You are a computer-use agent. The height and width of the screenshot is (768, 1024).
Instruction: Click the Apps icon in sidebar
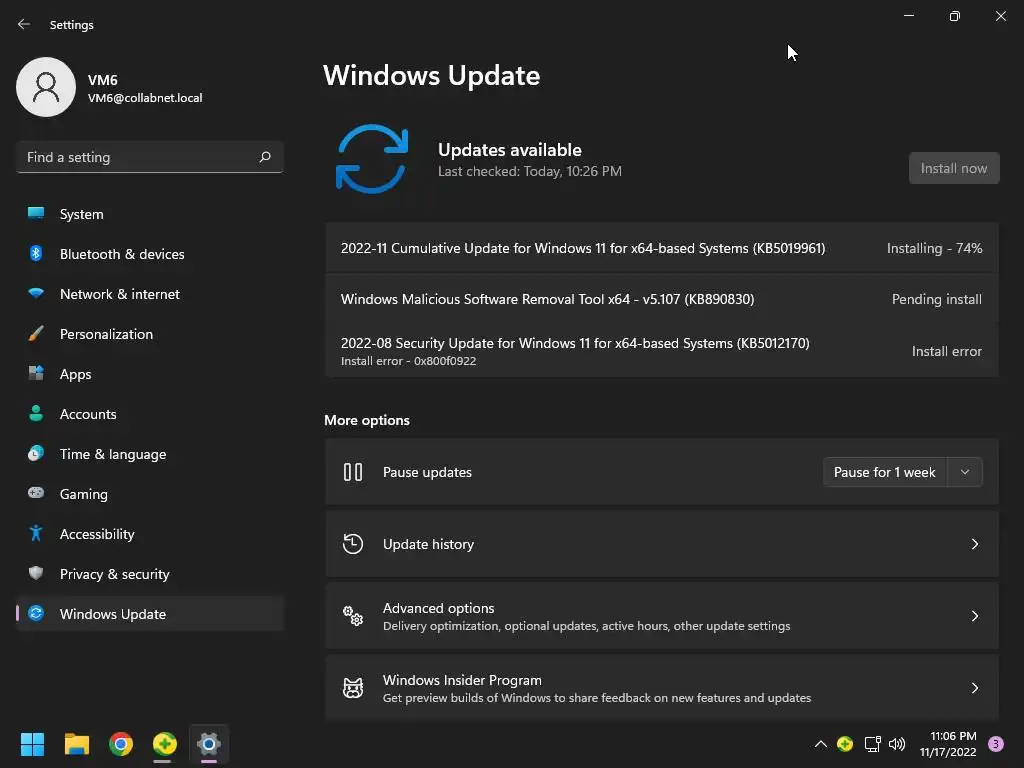[x=36, y=374]
